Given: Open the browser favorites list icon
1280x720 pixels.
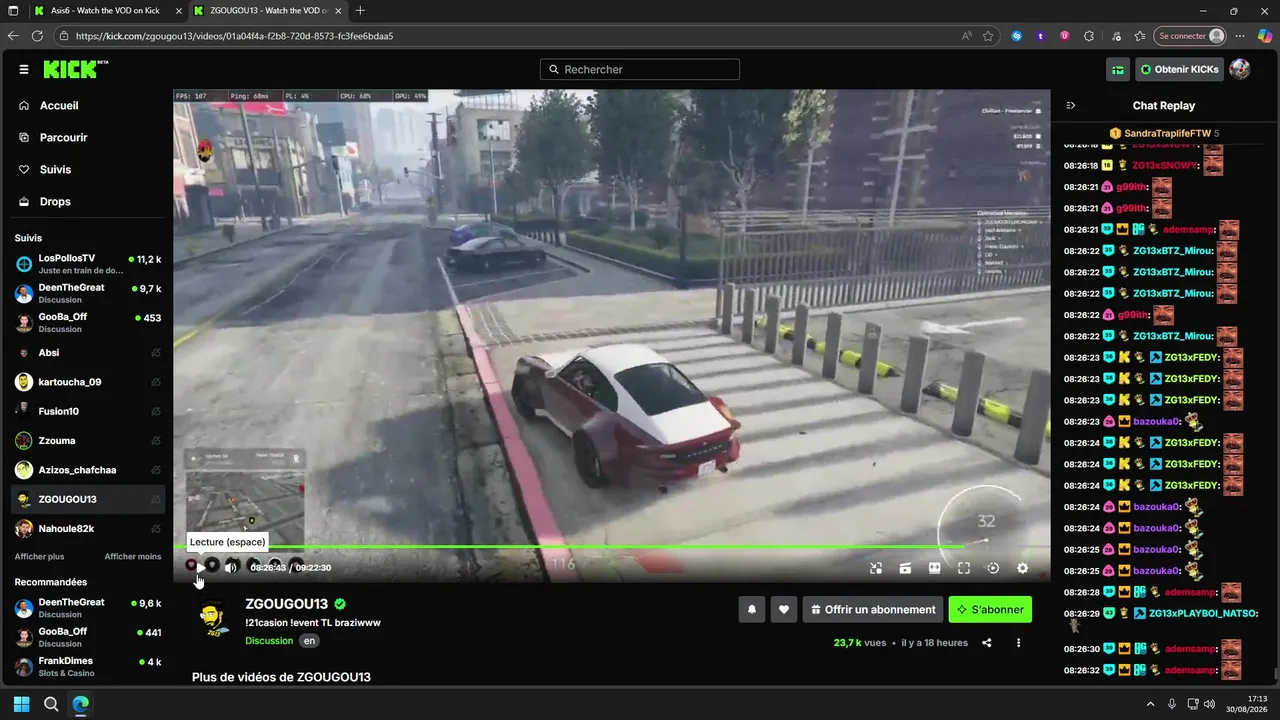Looking at the screenshot, I should click(x=1139, y=36).
